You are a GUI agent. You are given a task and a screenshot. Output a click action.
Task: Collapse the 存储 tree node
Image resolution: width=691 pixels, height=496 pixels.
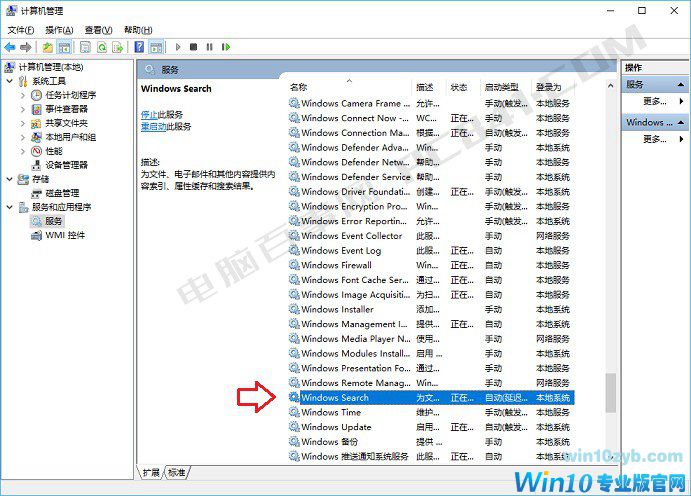click(x=9, y=179)
